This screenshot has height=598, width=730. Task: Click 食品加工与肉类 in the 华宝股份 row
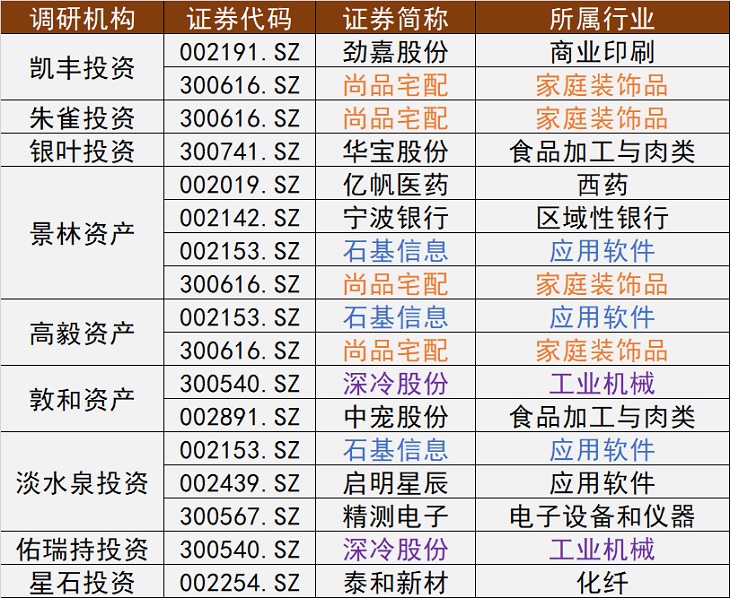[602, 150]
